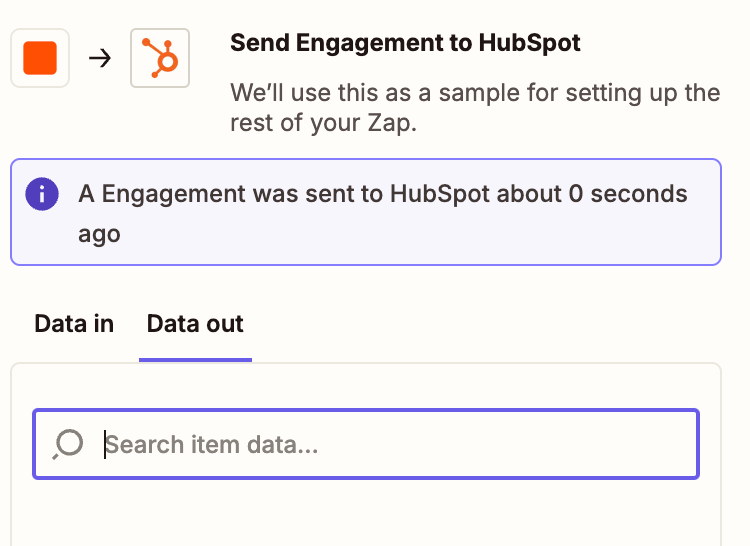The image size is (750, 546).
Task: Click the purple info icon in the banner
Action: point(42,193)
